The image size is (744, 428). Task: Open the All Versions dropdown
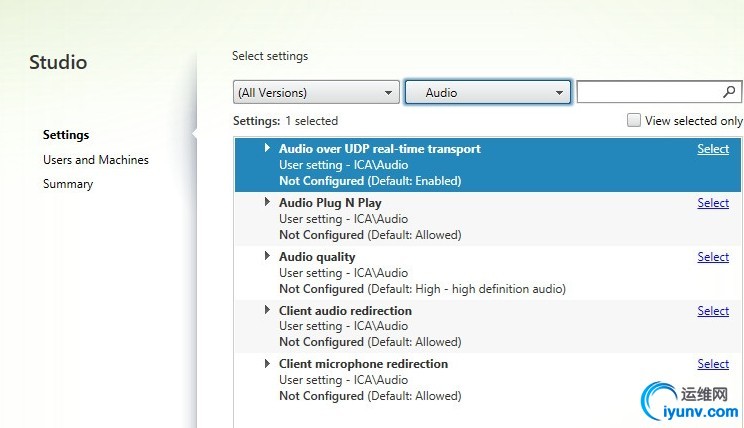click(x=316, y=92)
